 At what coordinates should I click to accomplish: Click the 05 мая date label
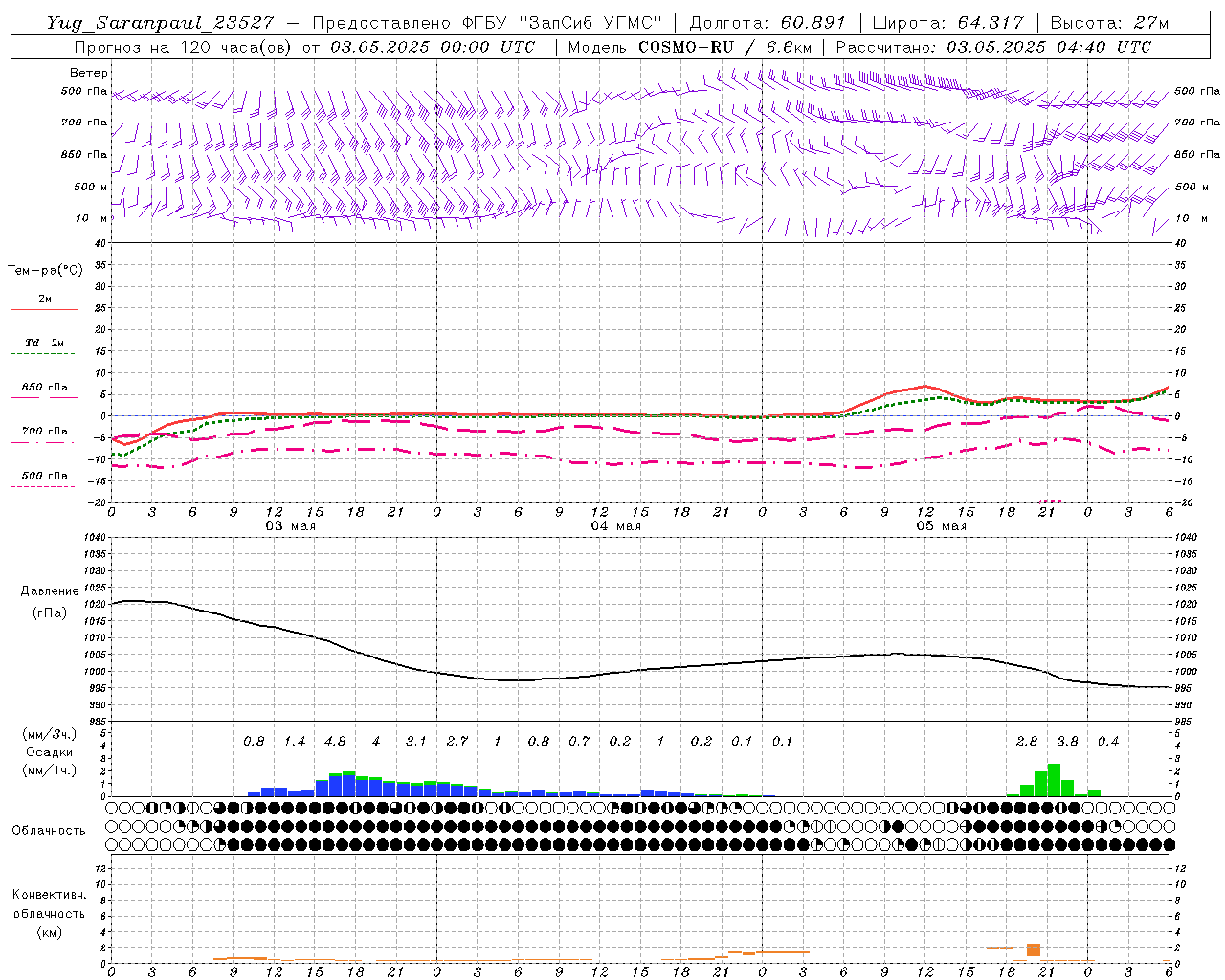pyautogui.click(x=942, y=526)
